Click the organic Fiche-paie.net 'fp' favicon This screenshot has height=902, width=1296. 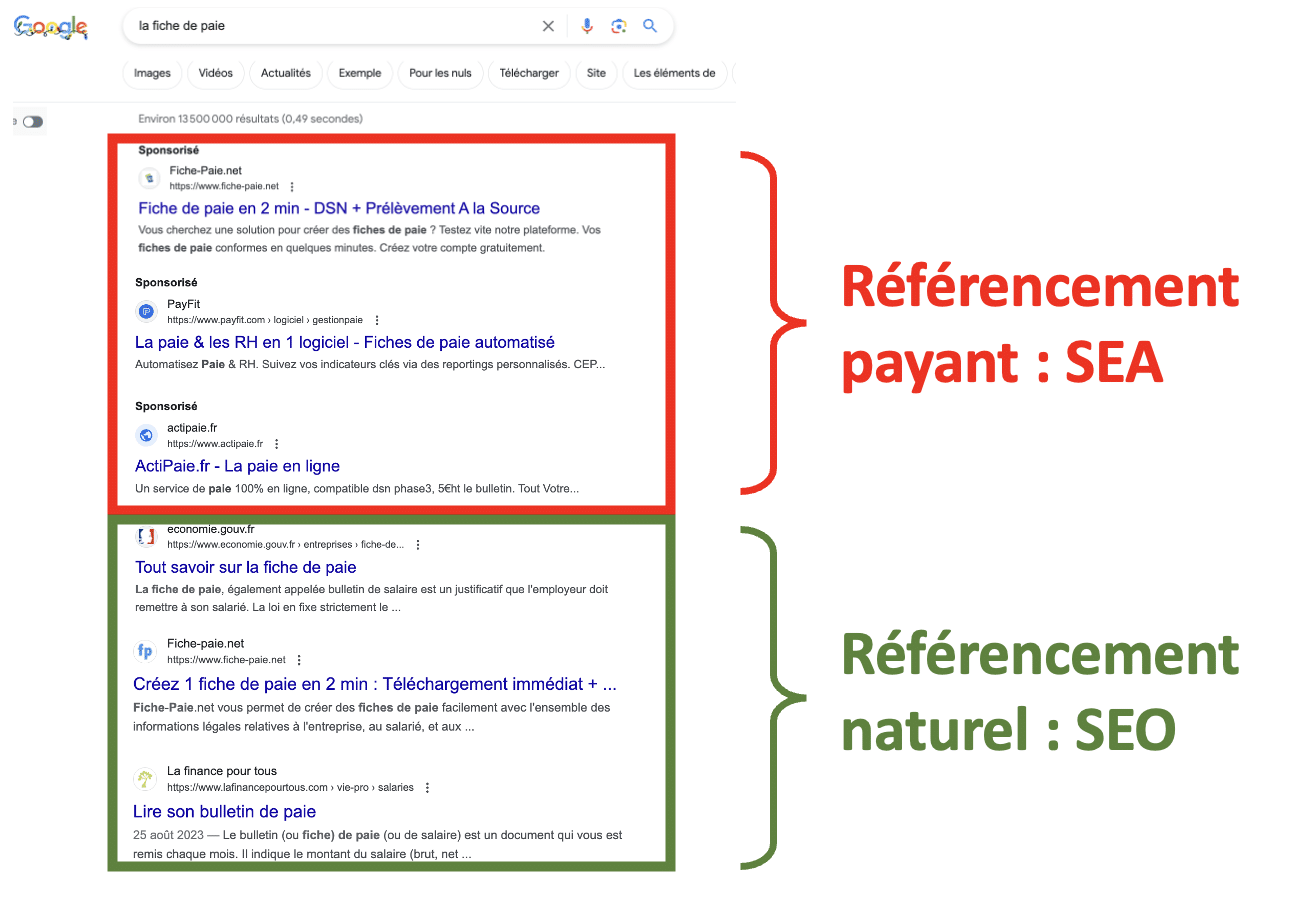145,652
